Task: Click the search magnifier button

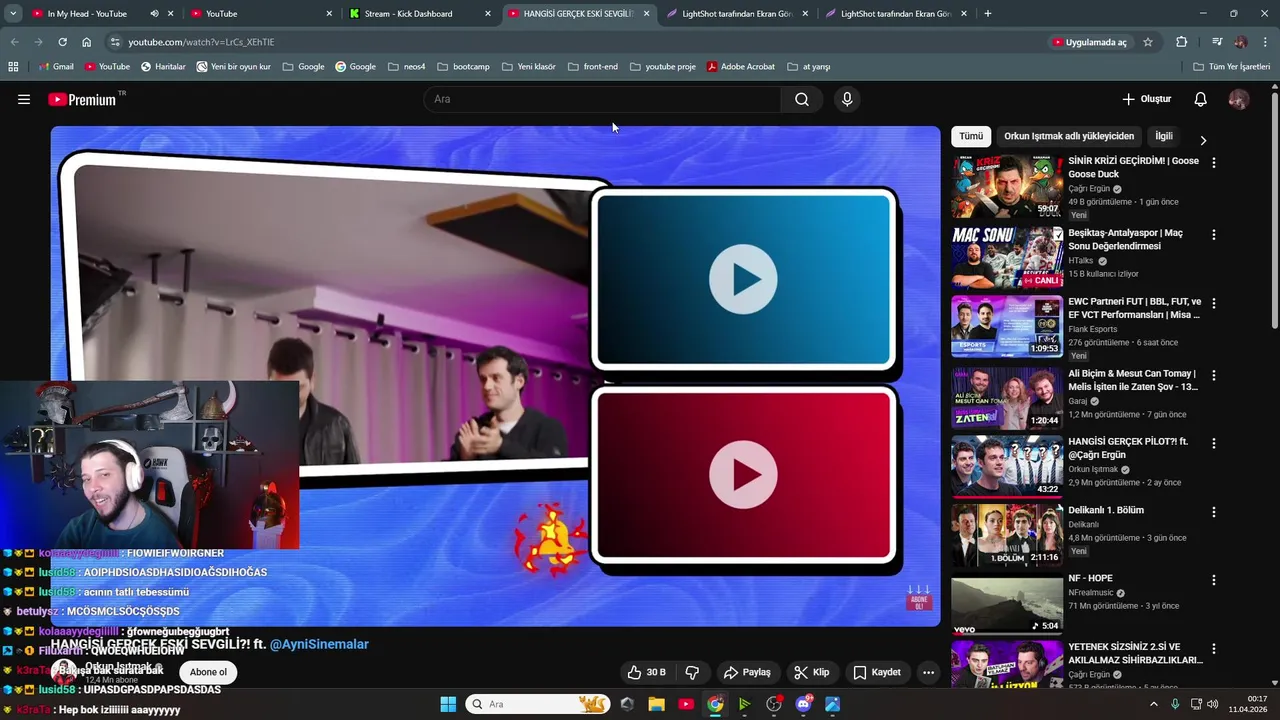Action: 802,99
